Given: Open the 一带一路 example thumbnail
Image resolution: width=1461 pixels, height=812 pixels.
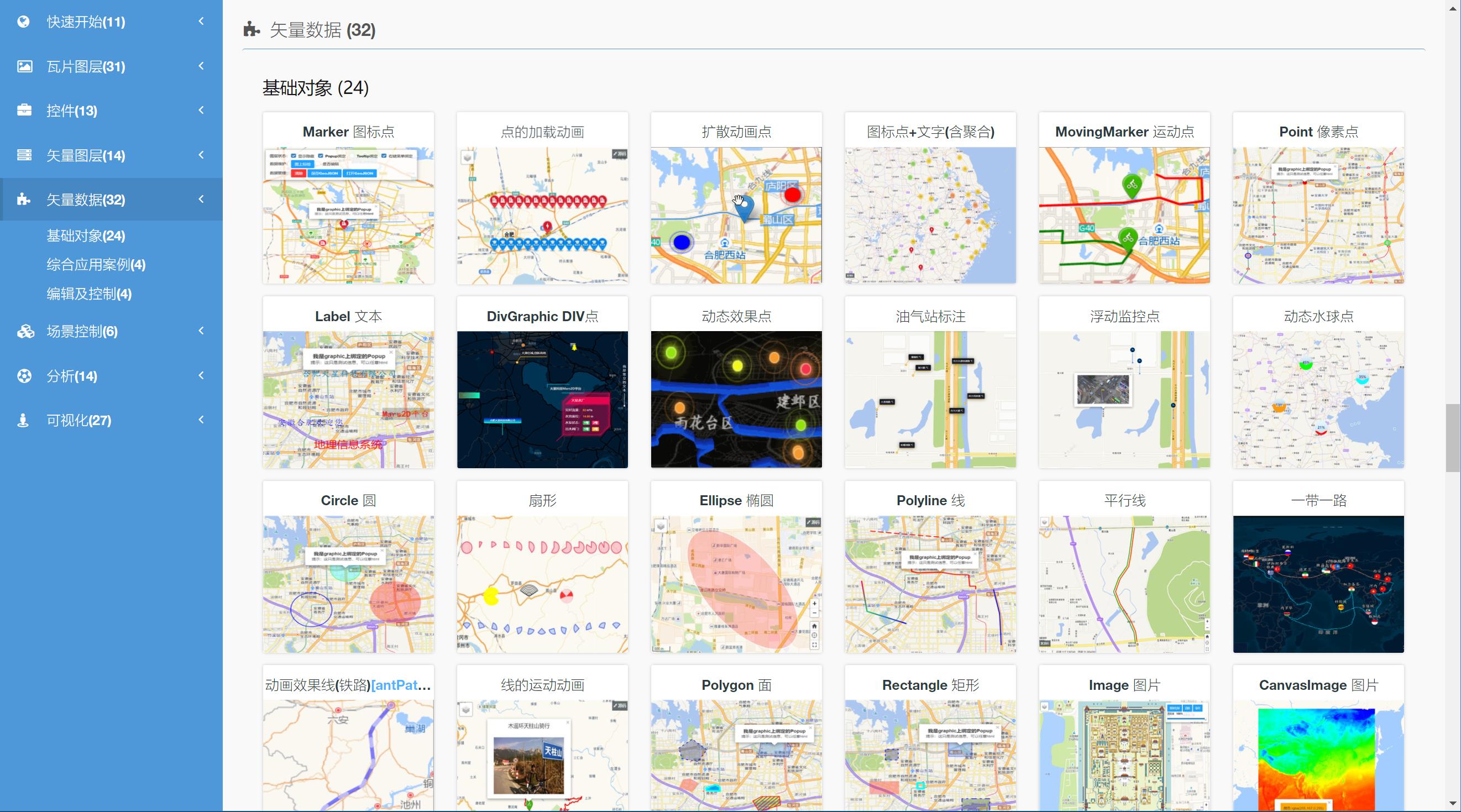Looking at the screenshot, I should 1318,584.
